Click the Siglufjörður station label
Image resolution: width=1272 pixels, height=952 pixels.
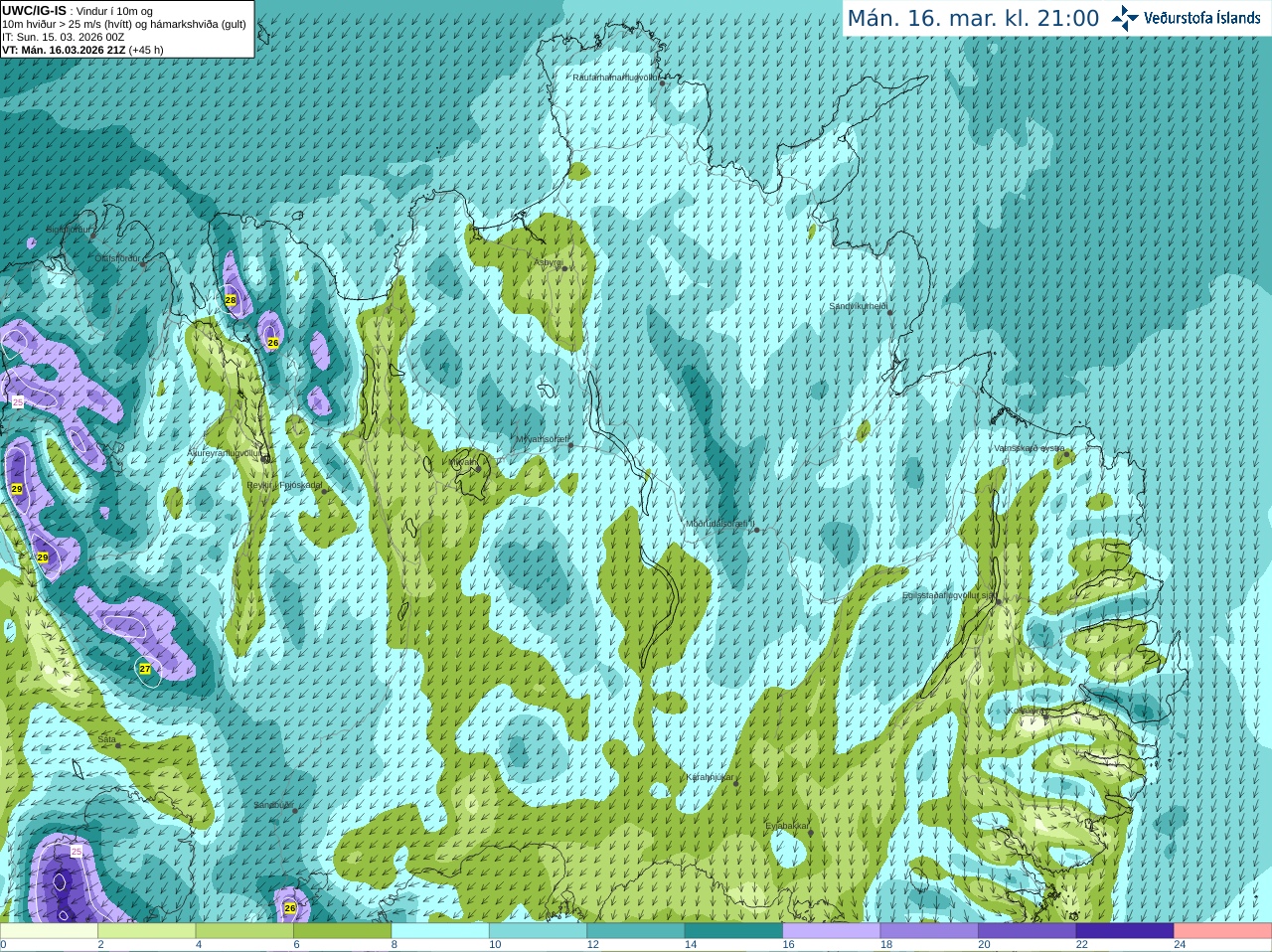69,230
